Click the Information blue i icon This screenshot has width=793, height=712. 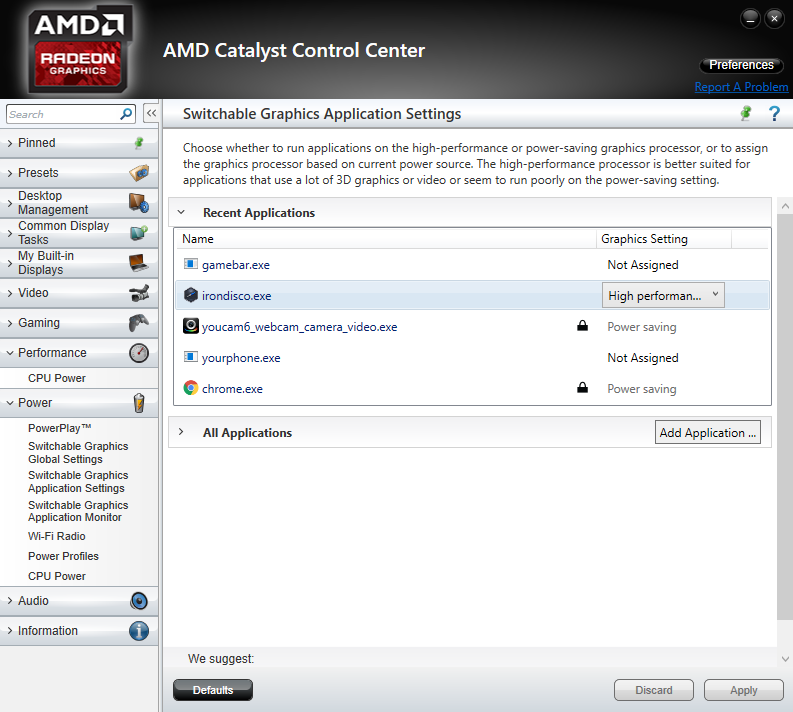pos(139,631)
